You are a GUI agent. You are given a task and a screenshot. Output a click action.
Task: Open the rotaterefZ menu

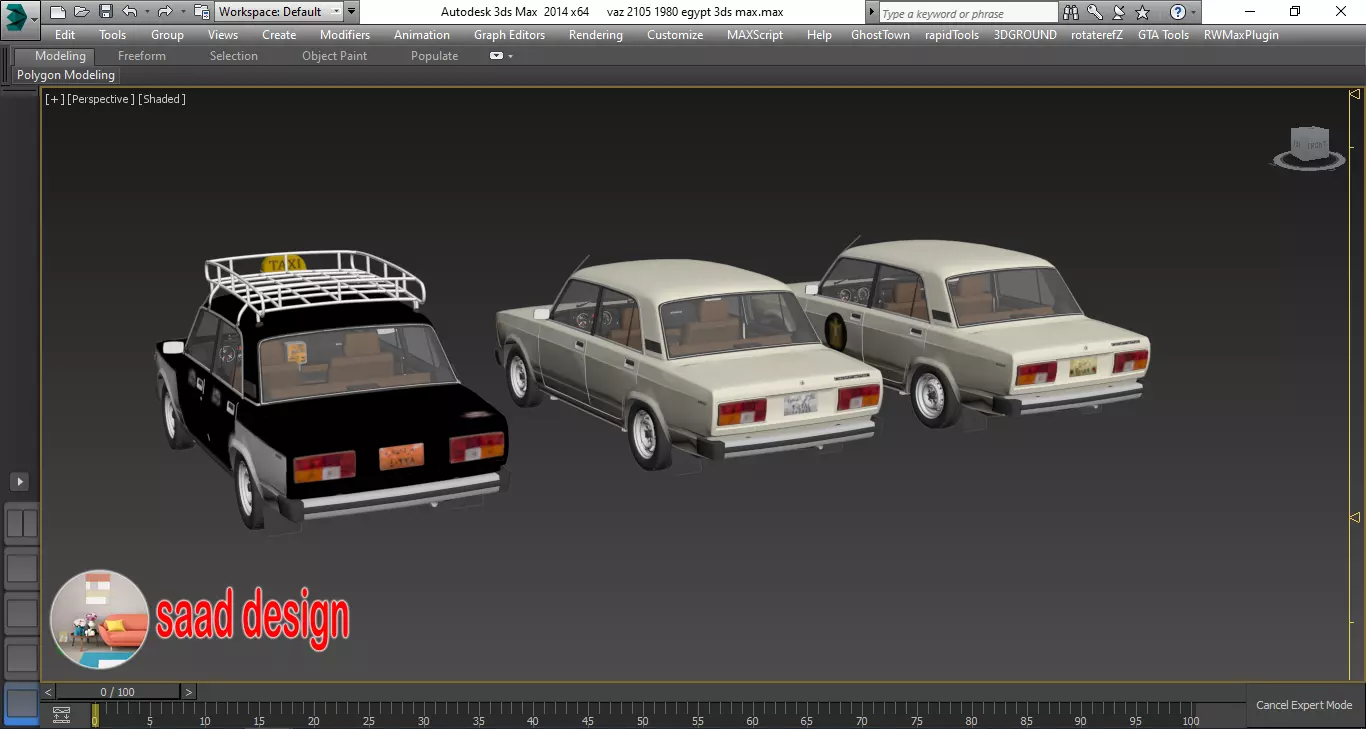click(1097, 34)
